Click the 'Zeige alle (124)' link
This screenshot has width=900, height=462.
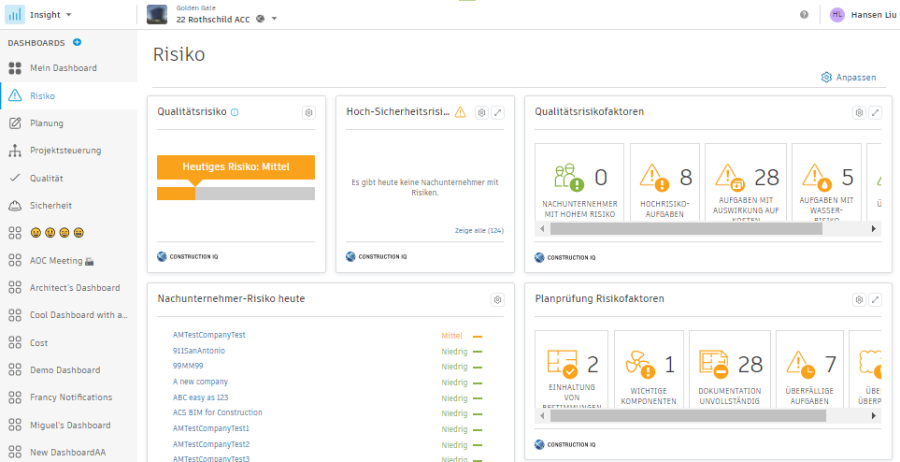click(479, 230)
